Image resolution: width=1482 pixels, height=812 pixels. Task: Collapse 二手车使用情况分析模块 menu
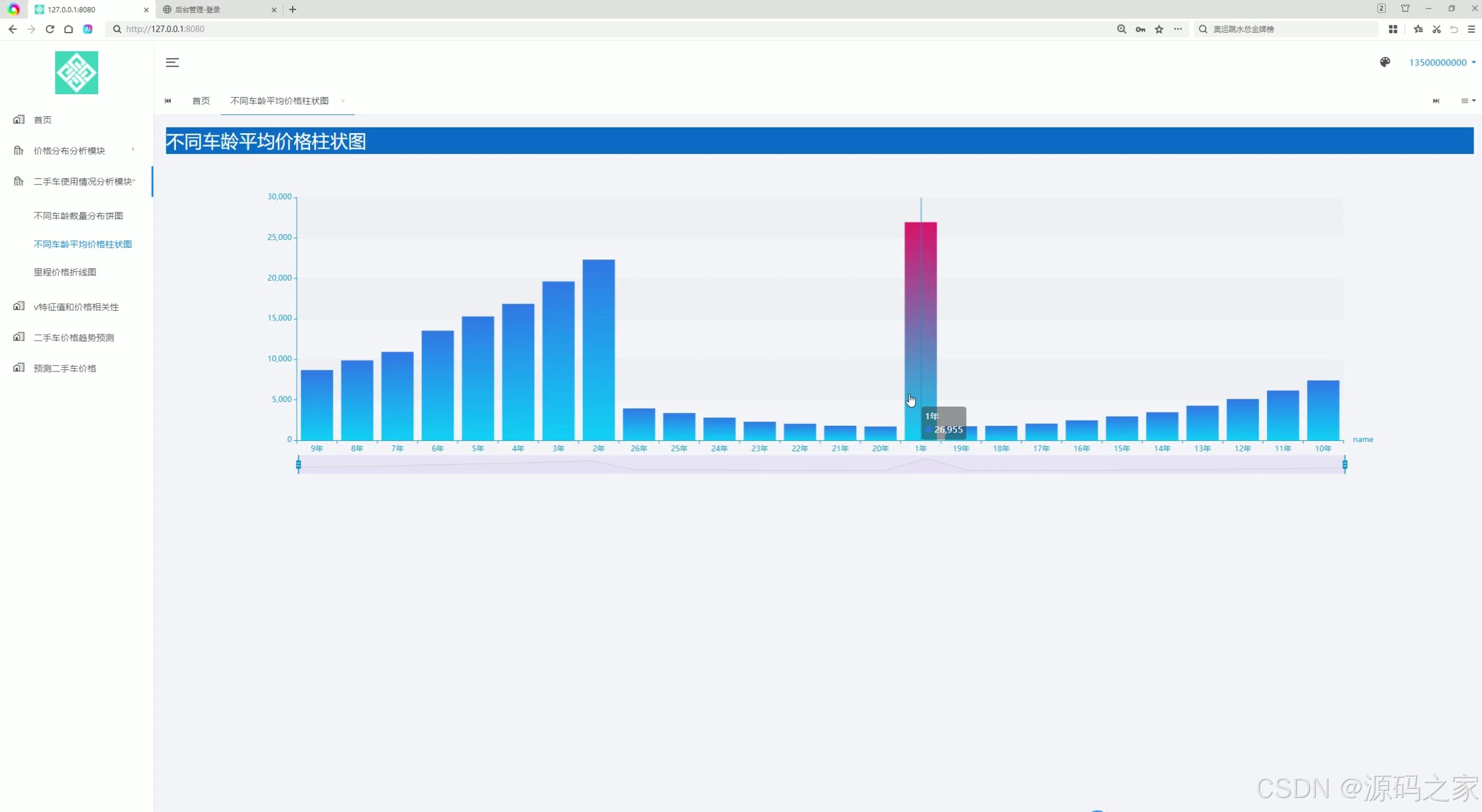(x=83, y=182)
